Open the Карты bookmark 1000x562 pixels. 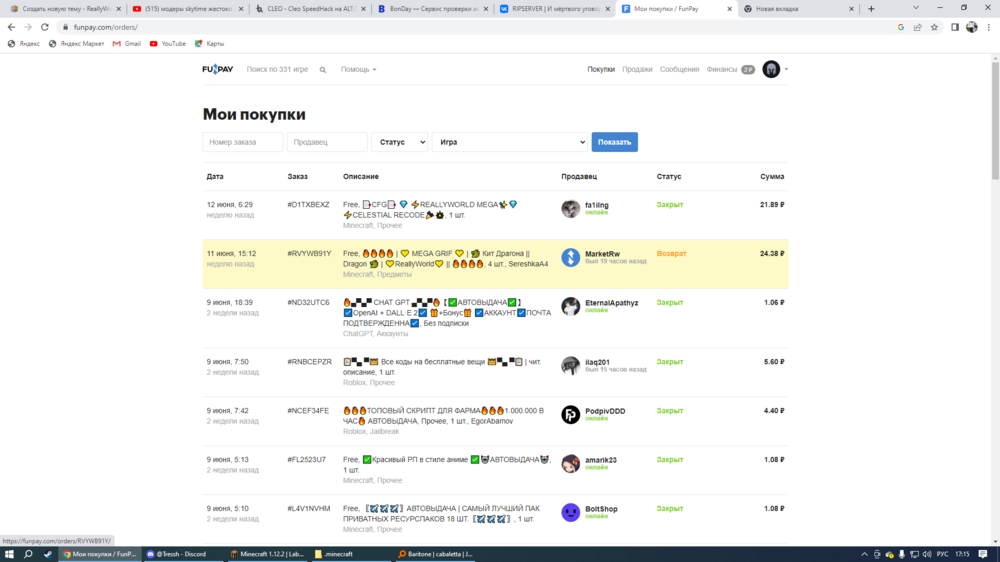click(209, 43)
